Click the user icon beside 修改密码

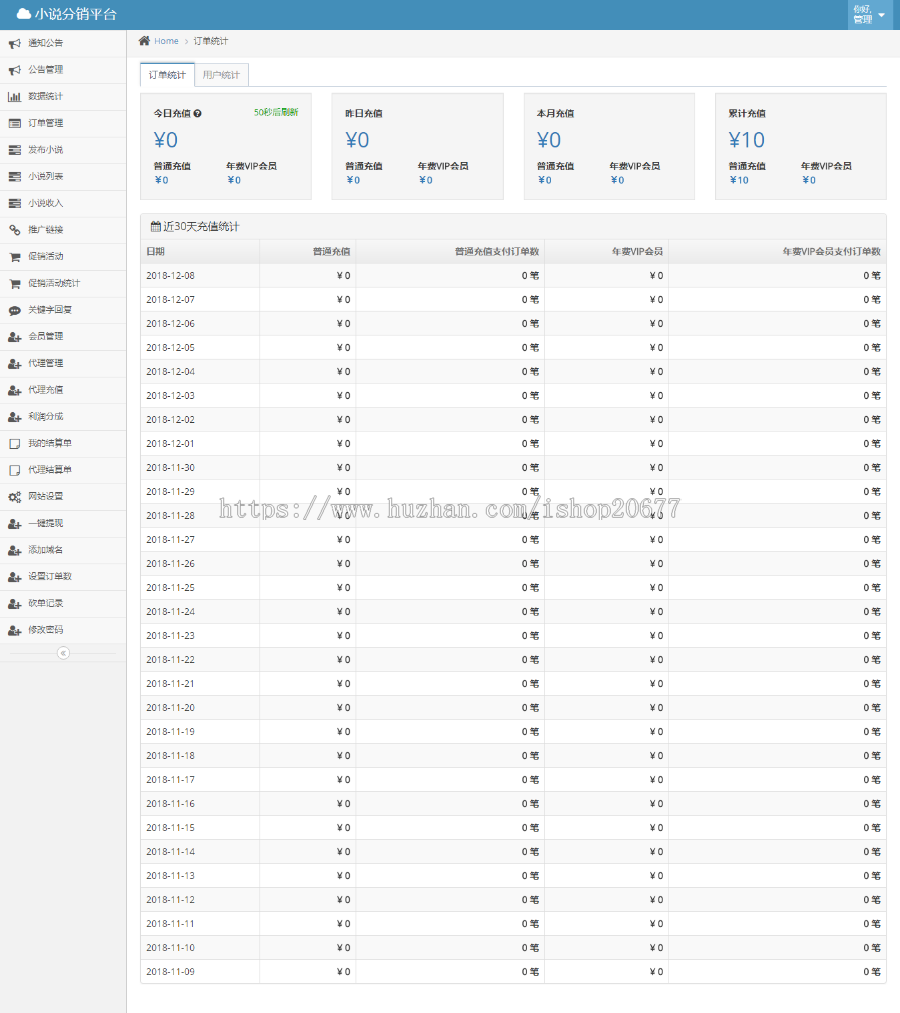(14, 631)
